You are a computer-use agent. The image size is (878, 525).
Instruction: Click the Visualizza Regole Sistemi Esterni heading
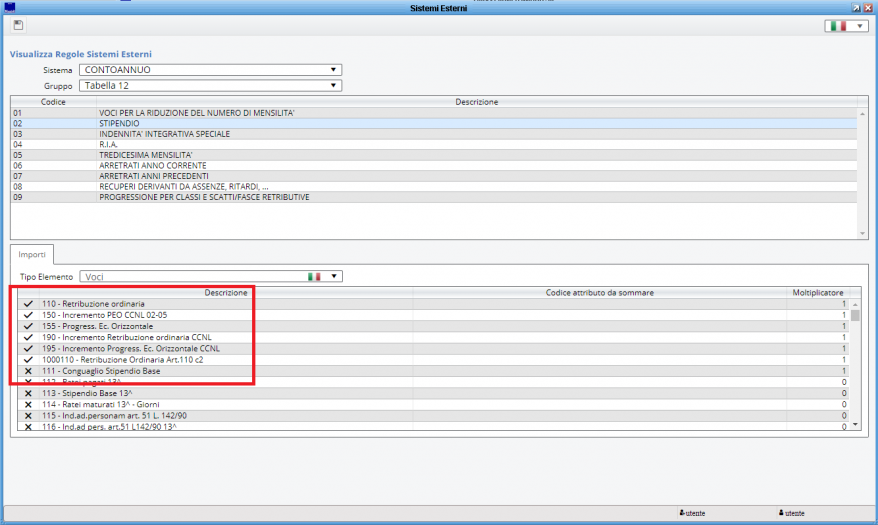tap(81, 54)
